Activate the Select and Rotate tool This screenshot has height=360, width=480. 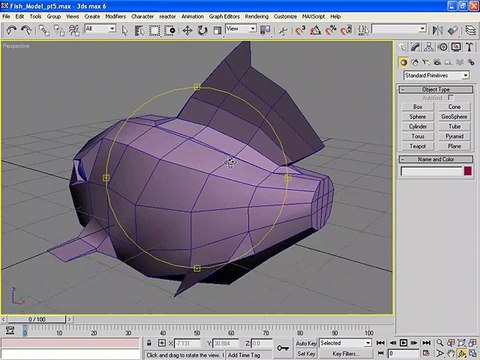point(202,31)
